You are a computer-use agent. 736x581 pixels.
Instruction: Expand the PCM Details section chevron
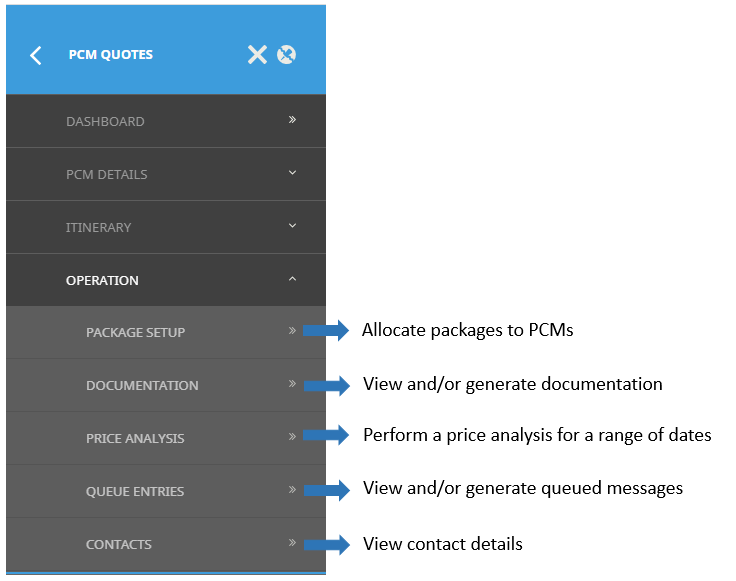click(292, 173)
